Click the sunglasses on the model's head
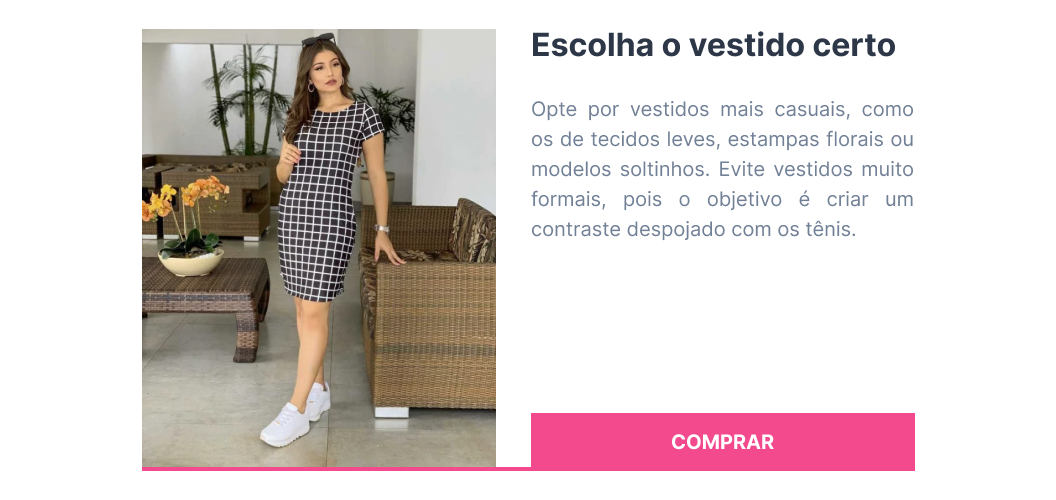1056x500 pixels. [317, 40]
